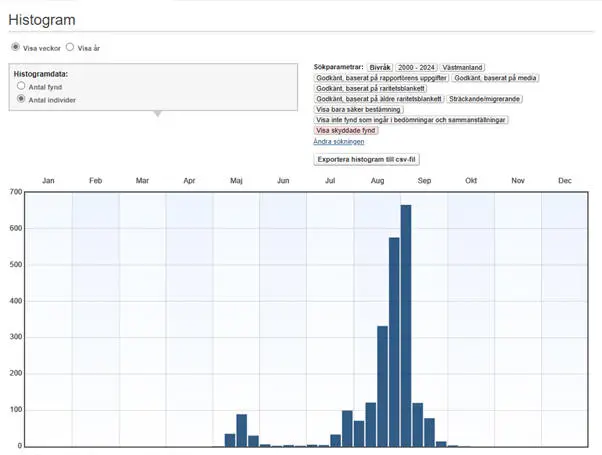Switch to 'Visa år' view
This screenshot has width=602, height=455.
click(70, 47)
